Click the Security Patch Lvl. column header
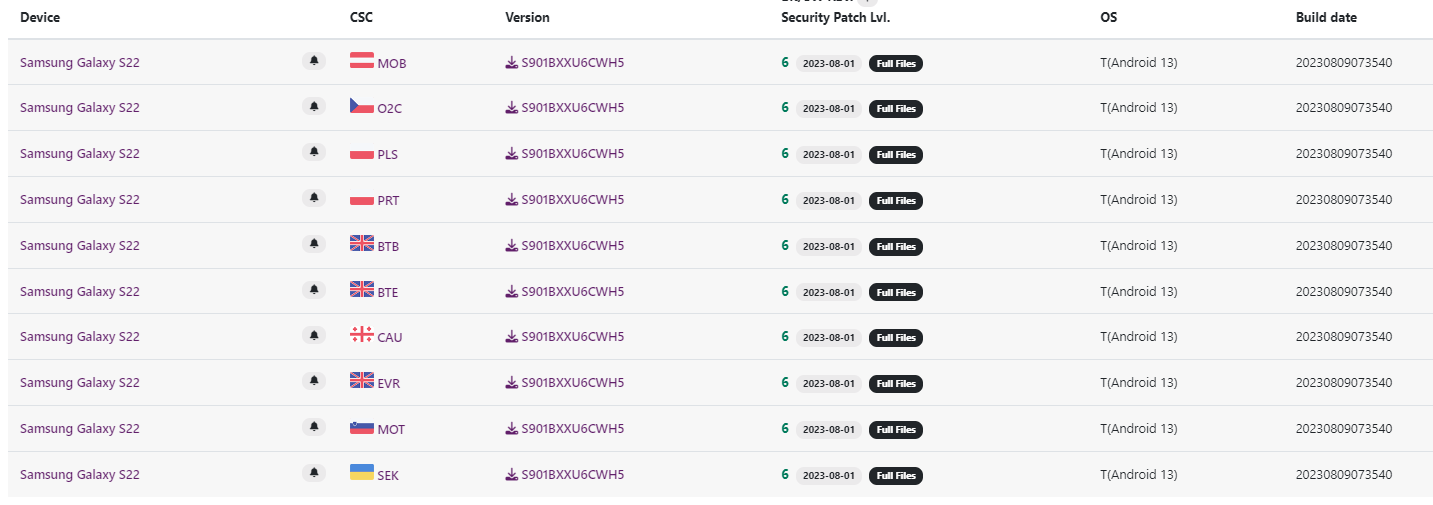The image size is (1433, 505). [x=835, y=18]
